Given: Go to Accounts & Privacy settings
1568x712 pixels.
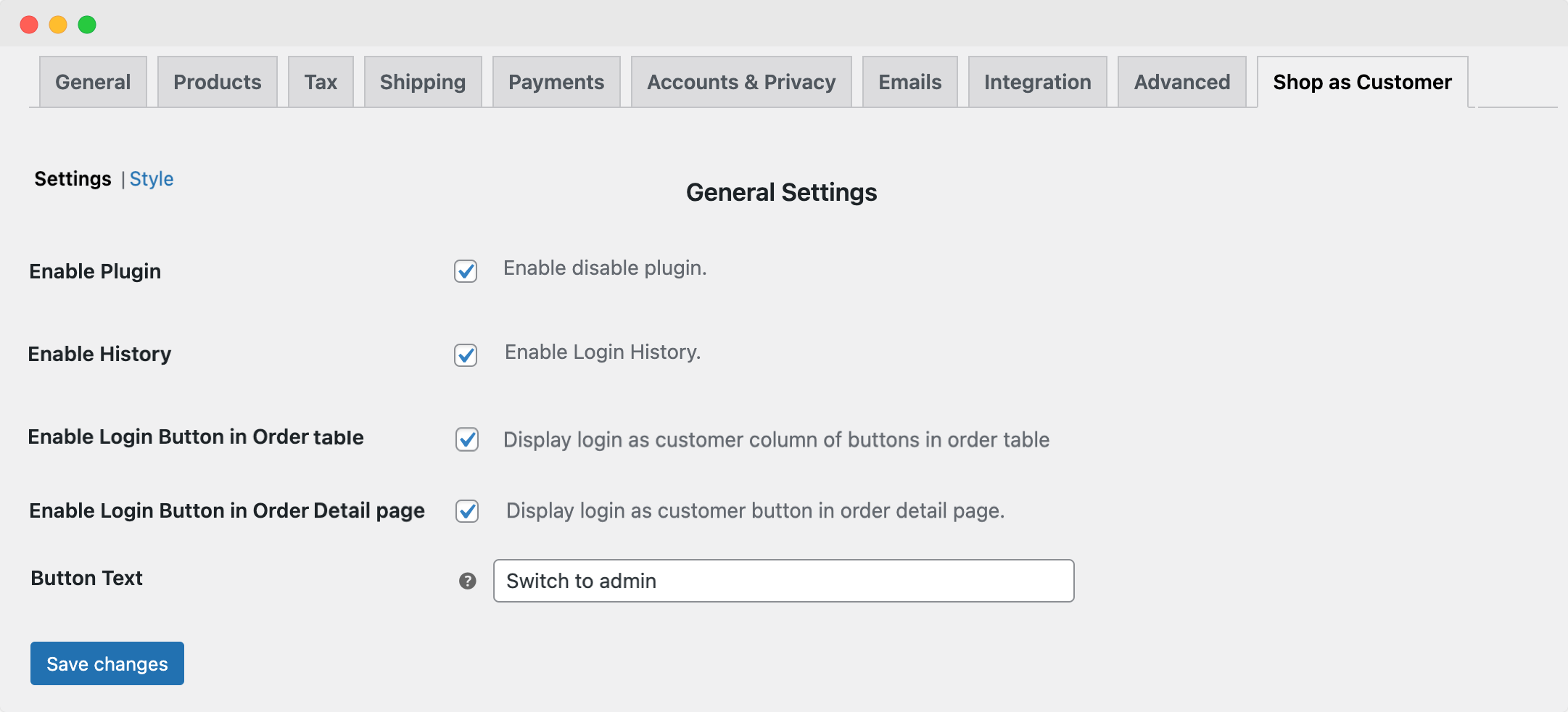Looking at the screenshot, I should [740, 81].
